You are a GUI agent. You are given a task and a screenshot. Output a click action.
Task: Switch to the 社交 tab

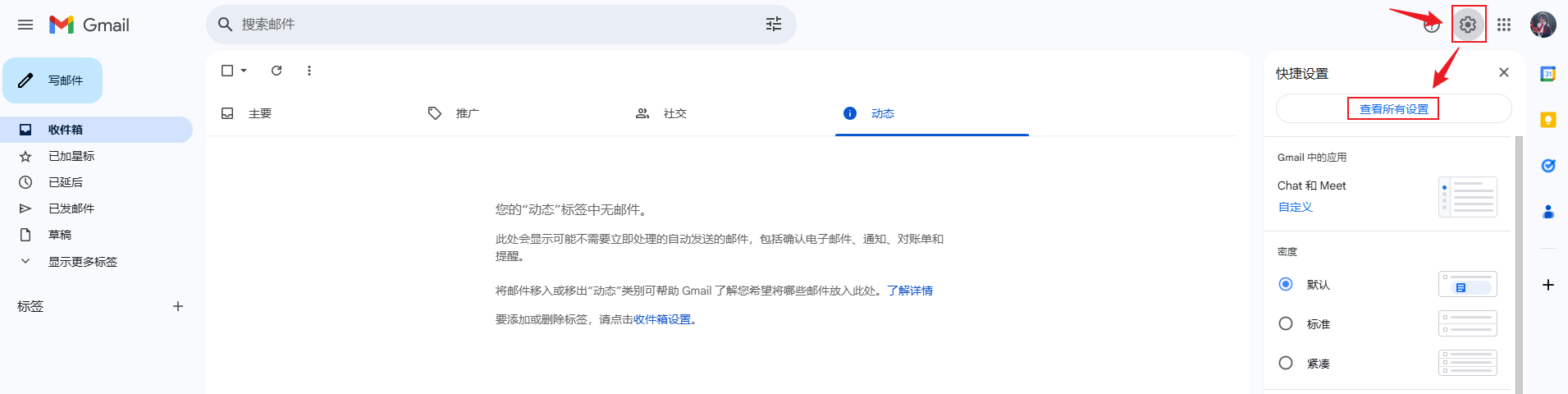tap(674, 113)
